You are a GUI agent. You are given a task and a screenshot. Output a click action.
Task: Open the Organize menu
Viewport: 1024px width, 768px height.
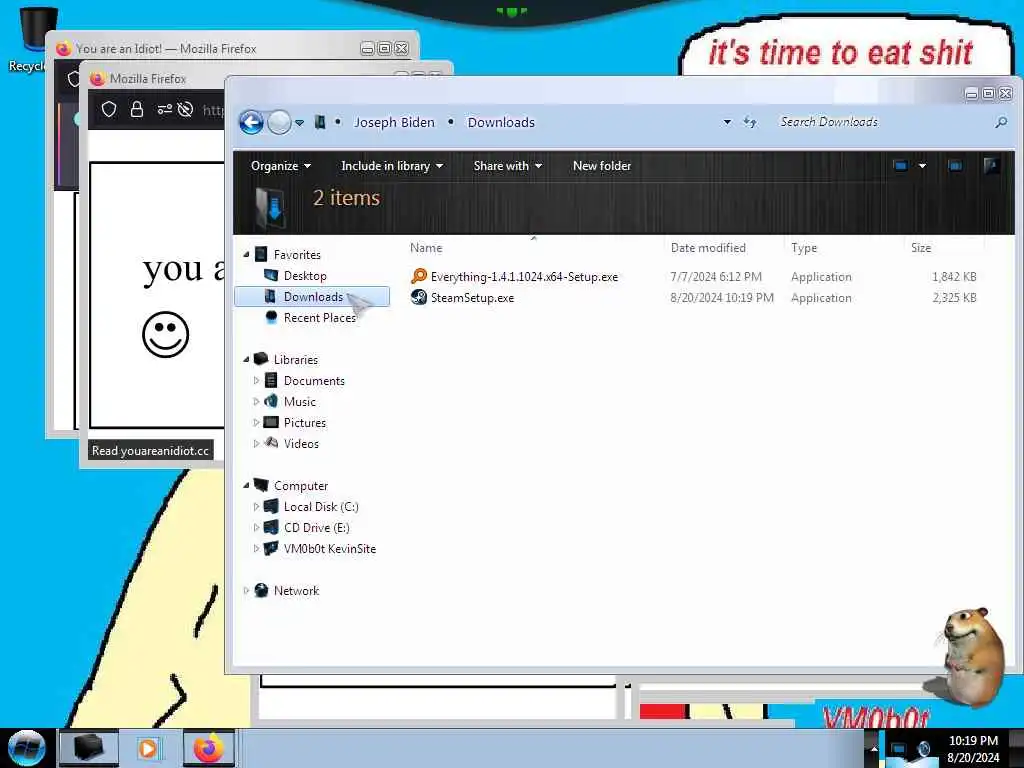(281, 166)
